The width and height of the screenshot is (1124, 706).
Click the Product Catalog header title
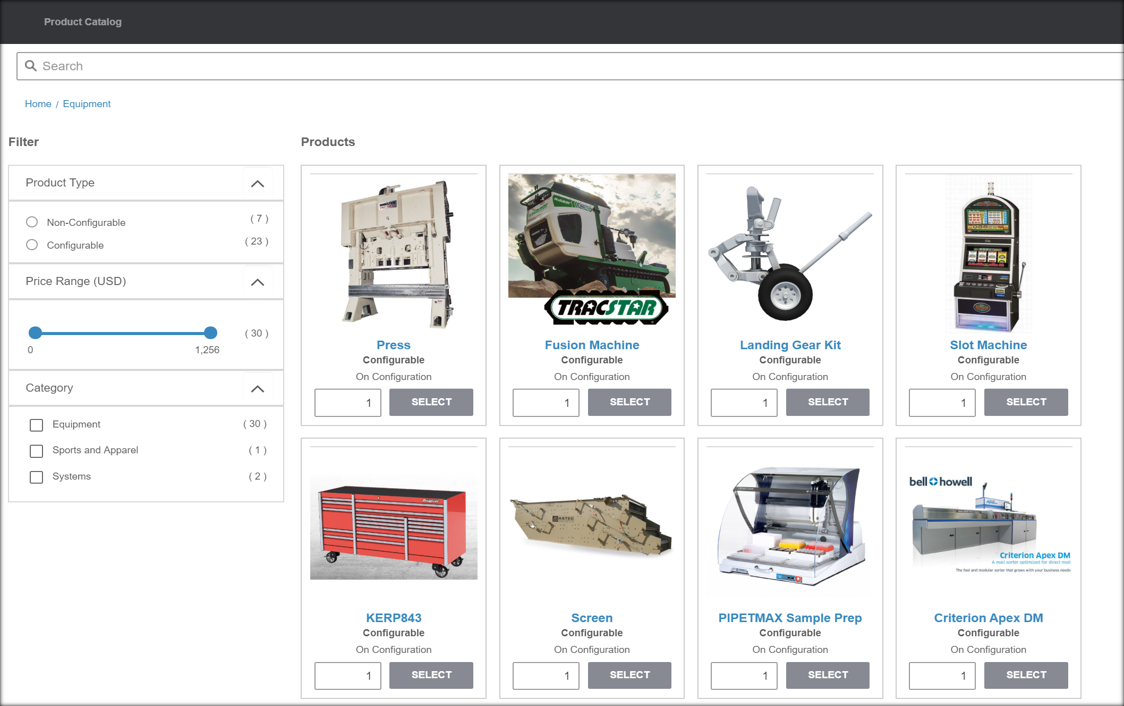pyautogui.click(x=82, y=22)
